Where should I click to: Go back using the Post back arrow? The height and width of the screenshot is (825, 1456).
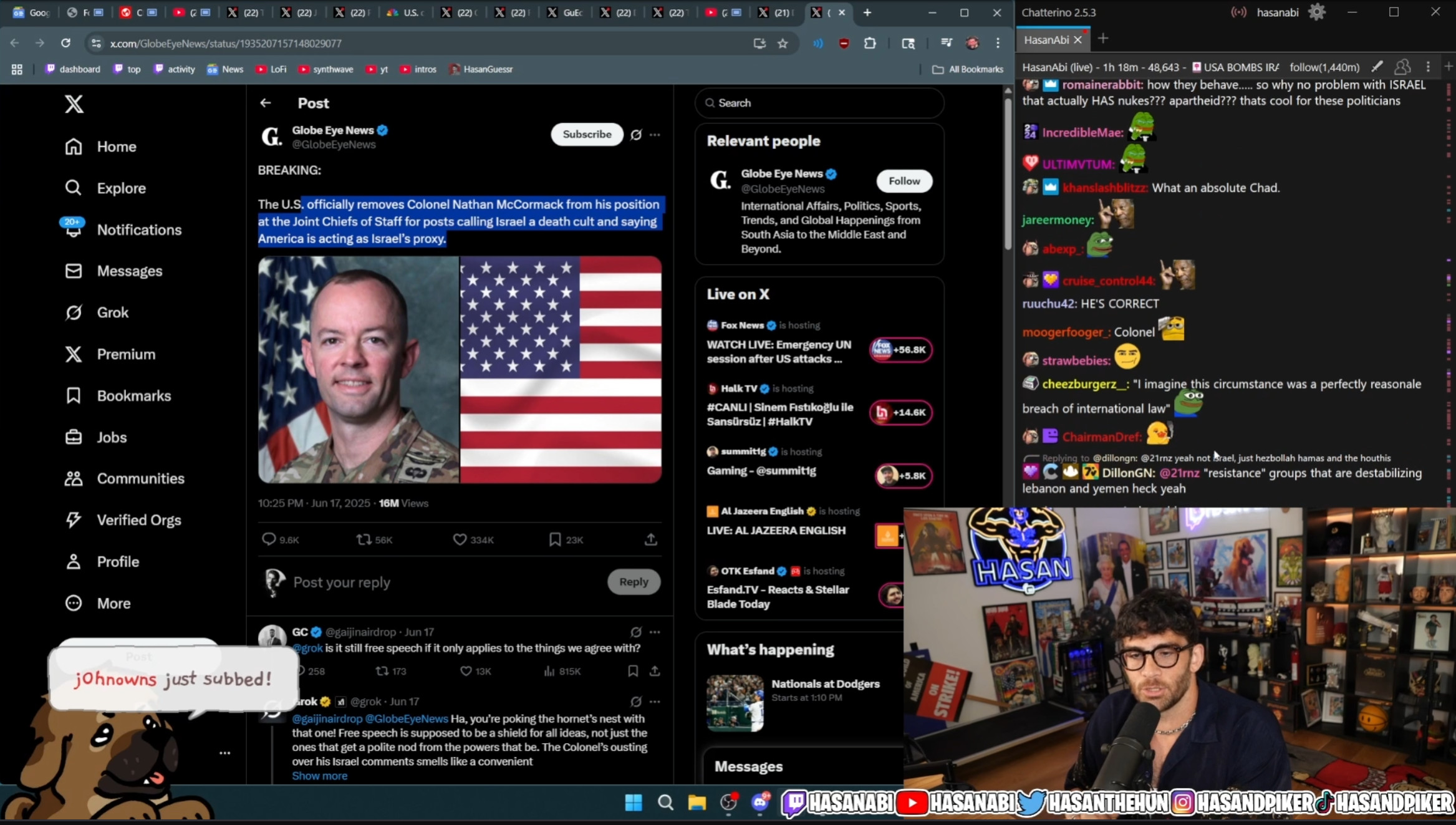266,103
